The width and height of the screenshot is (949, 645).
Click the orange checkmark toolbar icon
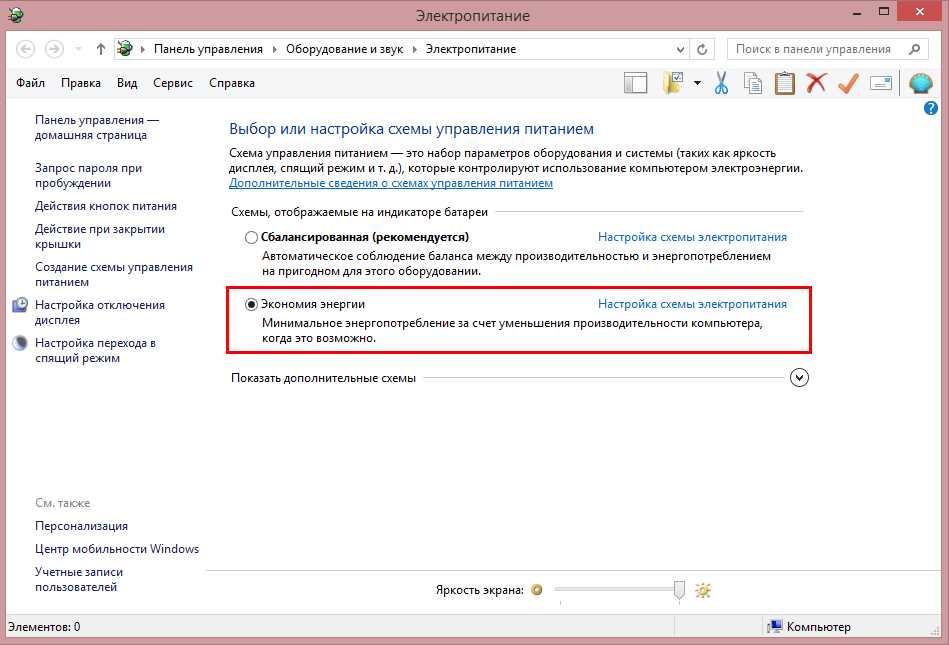(848, 83)
